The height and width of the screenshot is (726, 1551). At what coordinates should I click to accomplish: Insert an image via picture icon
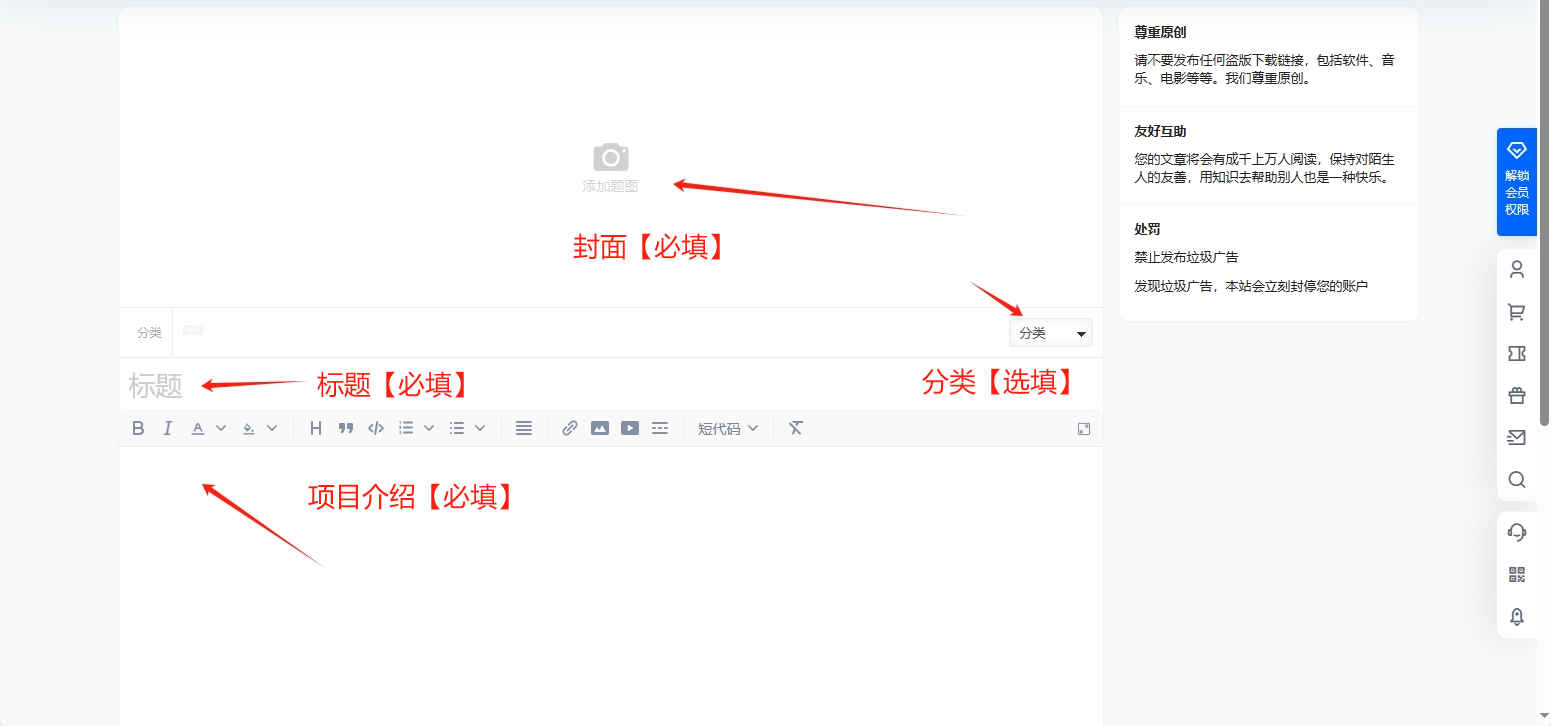[x=600, y=428]
